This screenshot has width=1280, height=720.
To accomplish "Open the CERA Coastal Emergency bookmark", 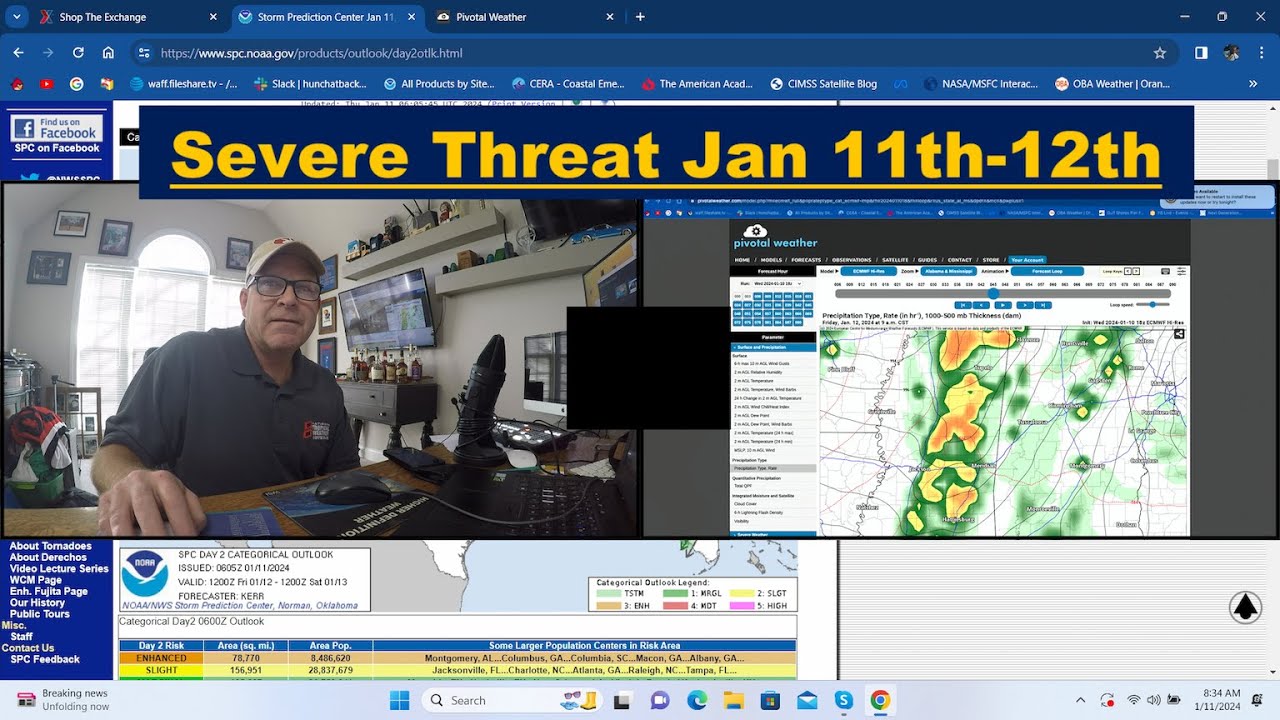I will [567, 84].
